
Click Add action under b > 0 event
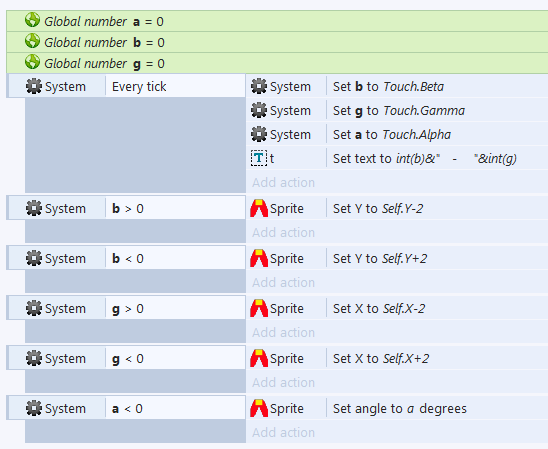[x=283, y=232]
